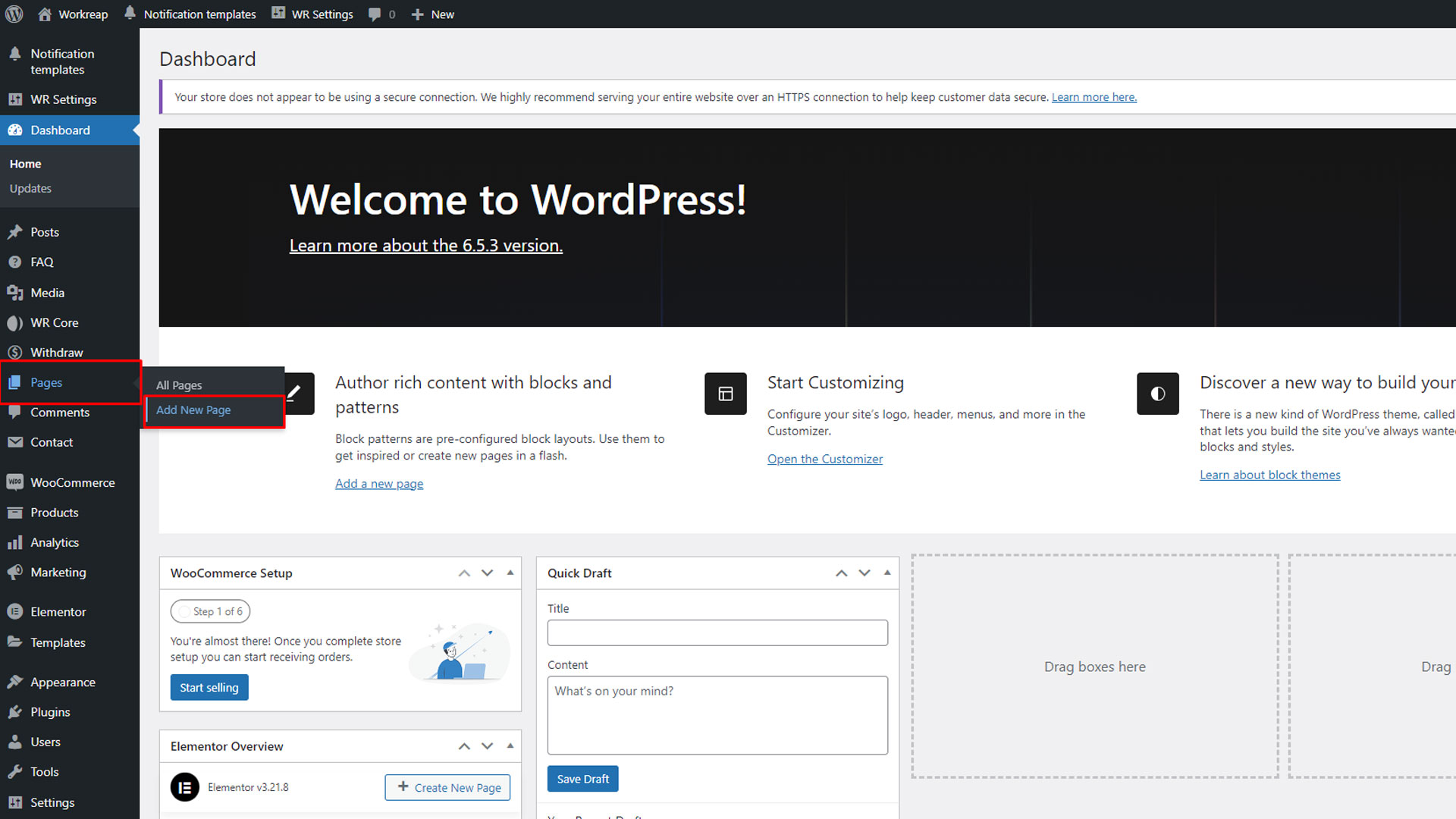Open WooCommerce in the sidebar
1456x819 pixels.
pos(72,482)
